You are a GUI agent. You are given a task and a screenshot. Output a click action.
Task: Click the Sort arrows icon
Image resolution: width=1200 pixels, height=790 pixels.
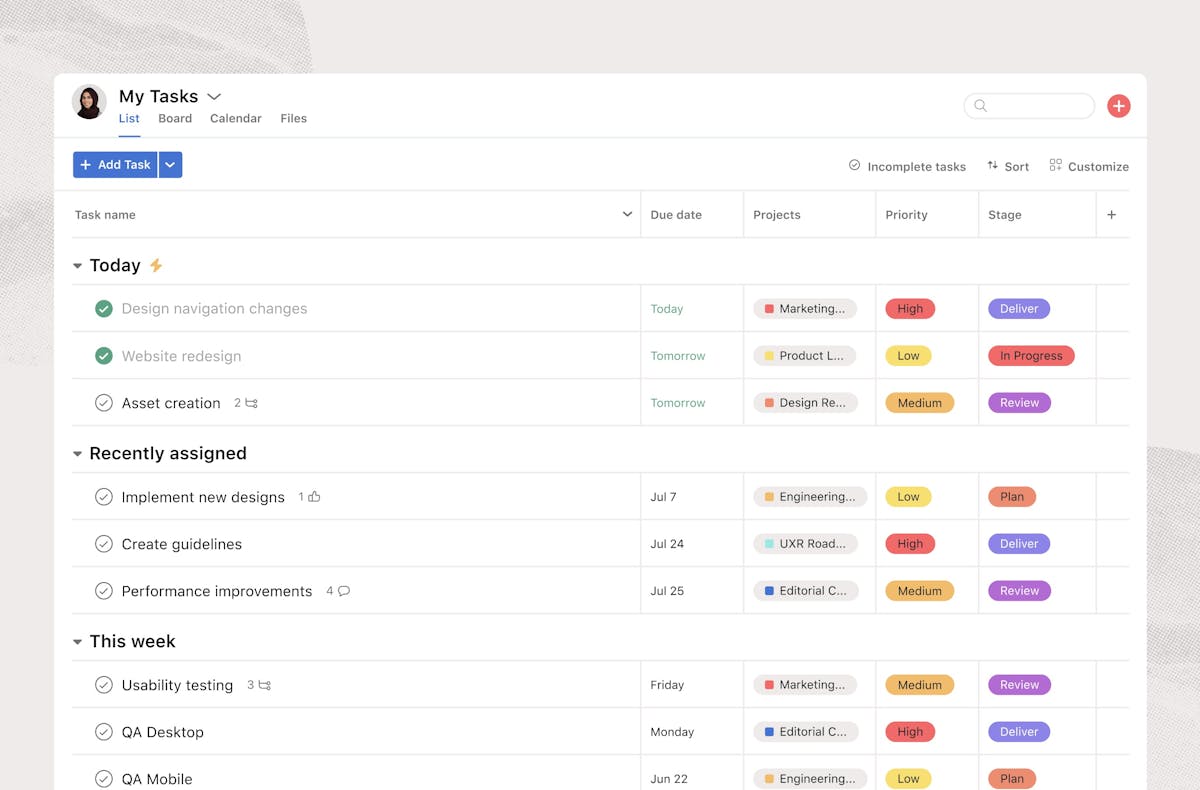[x=992, y=166]
